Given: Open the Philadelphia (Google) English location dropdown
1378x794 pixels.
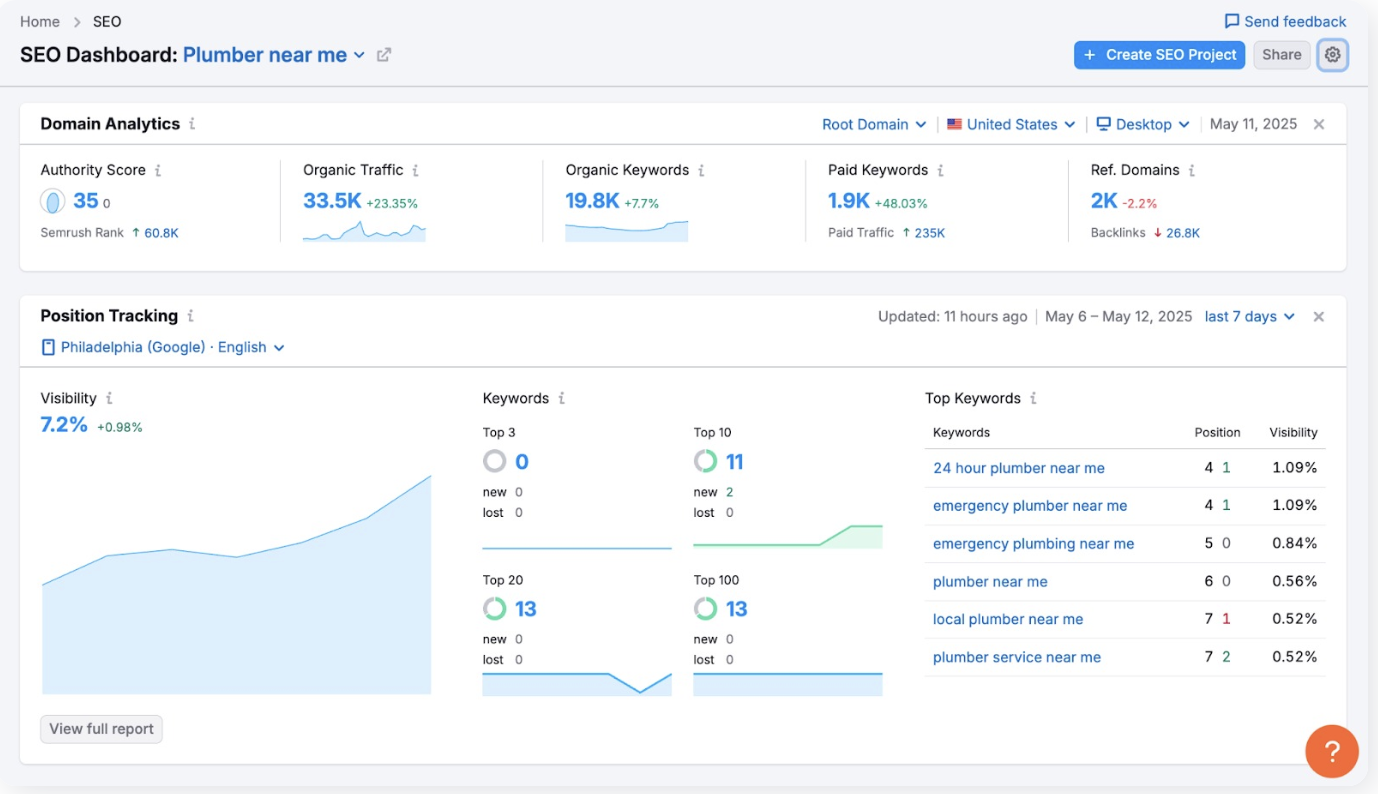Looking at the screenshot, I should (160, 347).
